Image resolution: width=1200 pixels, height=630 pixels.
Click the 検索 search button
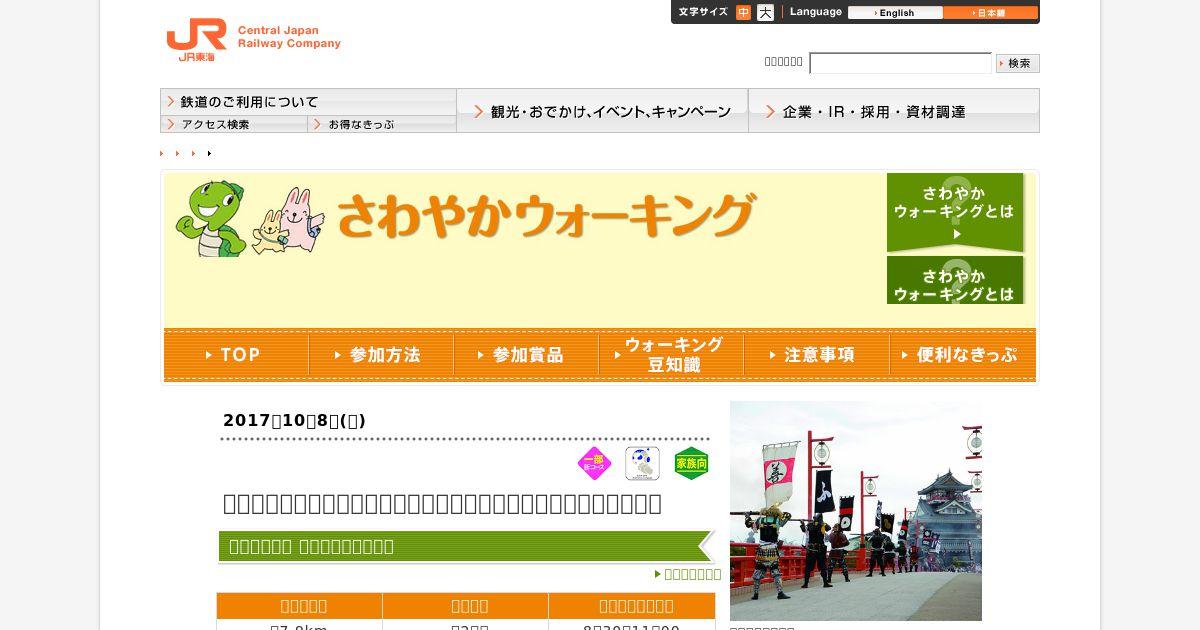click(x=1018, y=63)
